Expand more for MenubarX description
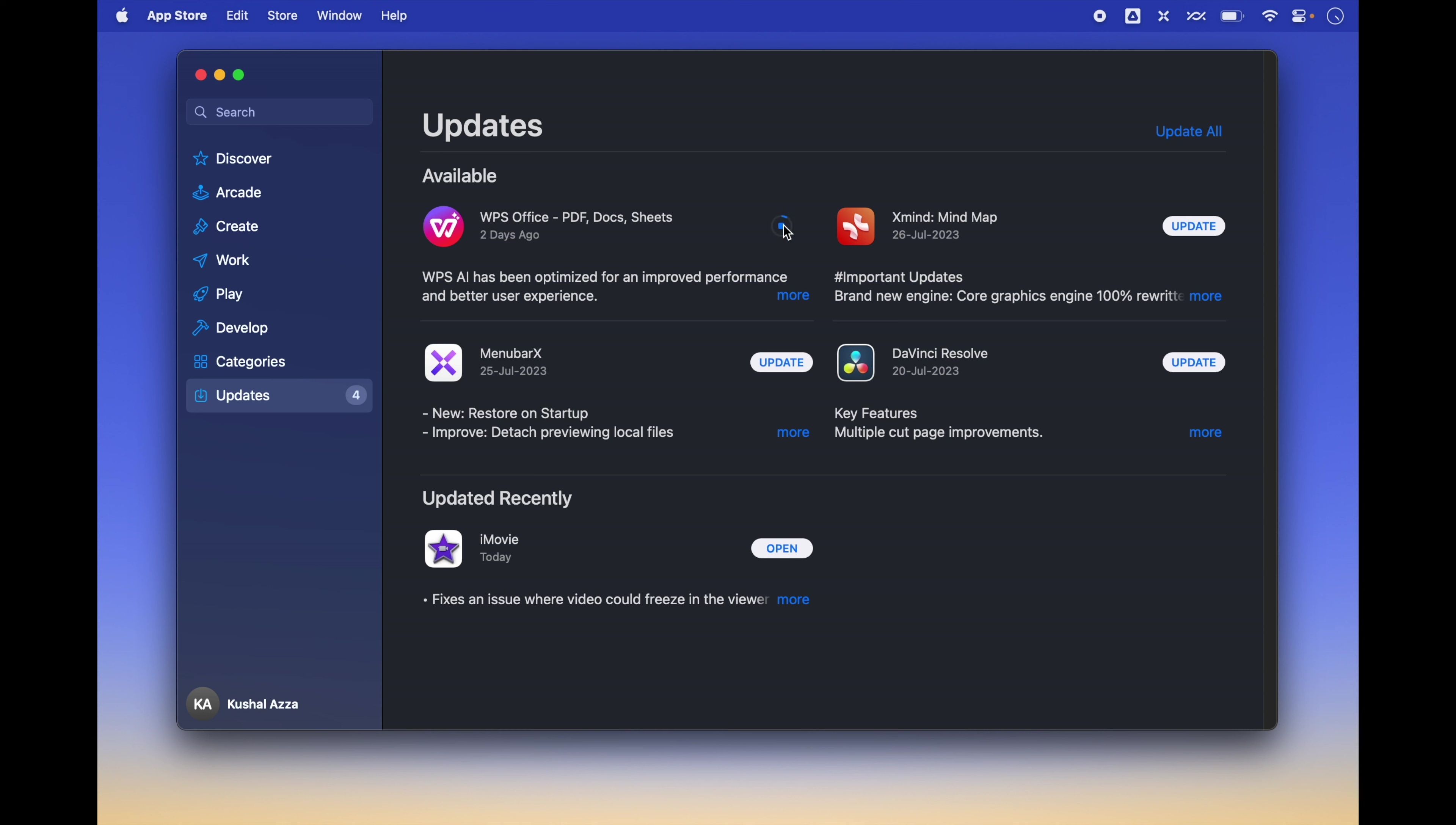This screenshot has width=1456, height=825. pyautogui.click(x=793, y=433)
